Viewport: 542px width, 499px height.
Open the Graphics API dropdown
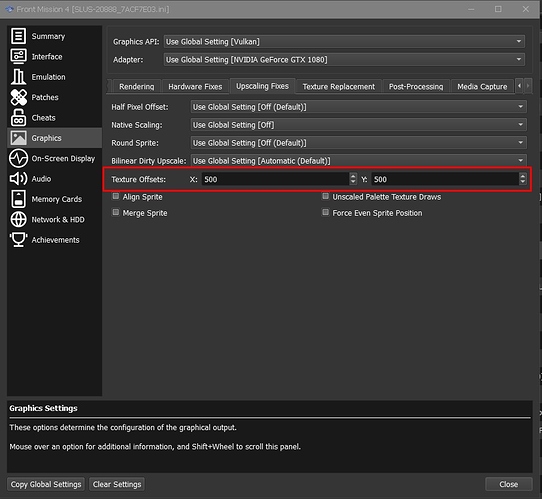click(x=344, y=42)
